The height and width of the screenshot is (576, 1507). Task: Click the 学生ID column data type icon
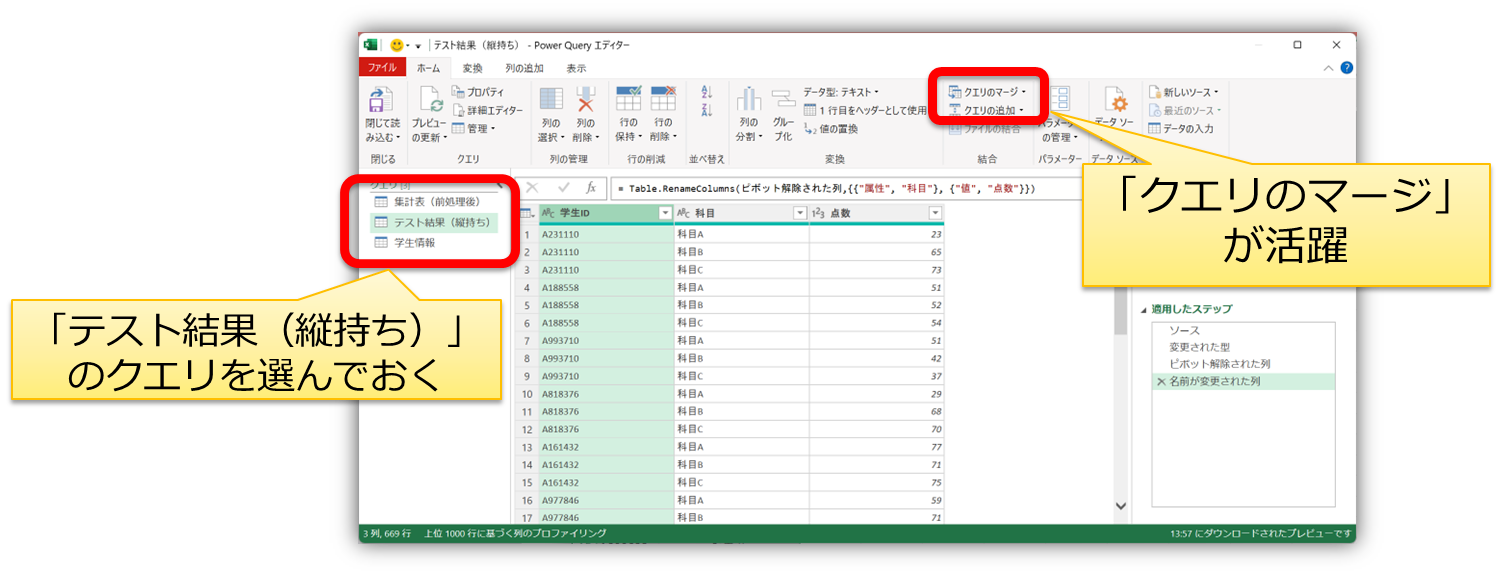pyautogui.click(x=548, y=213)
